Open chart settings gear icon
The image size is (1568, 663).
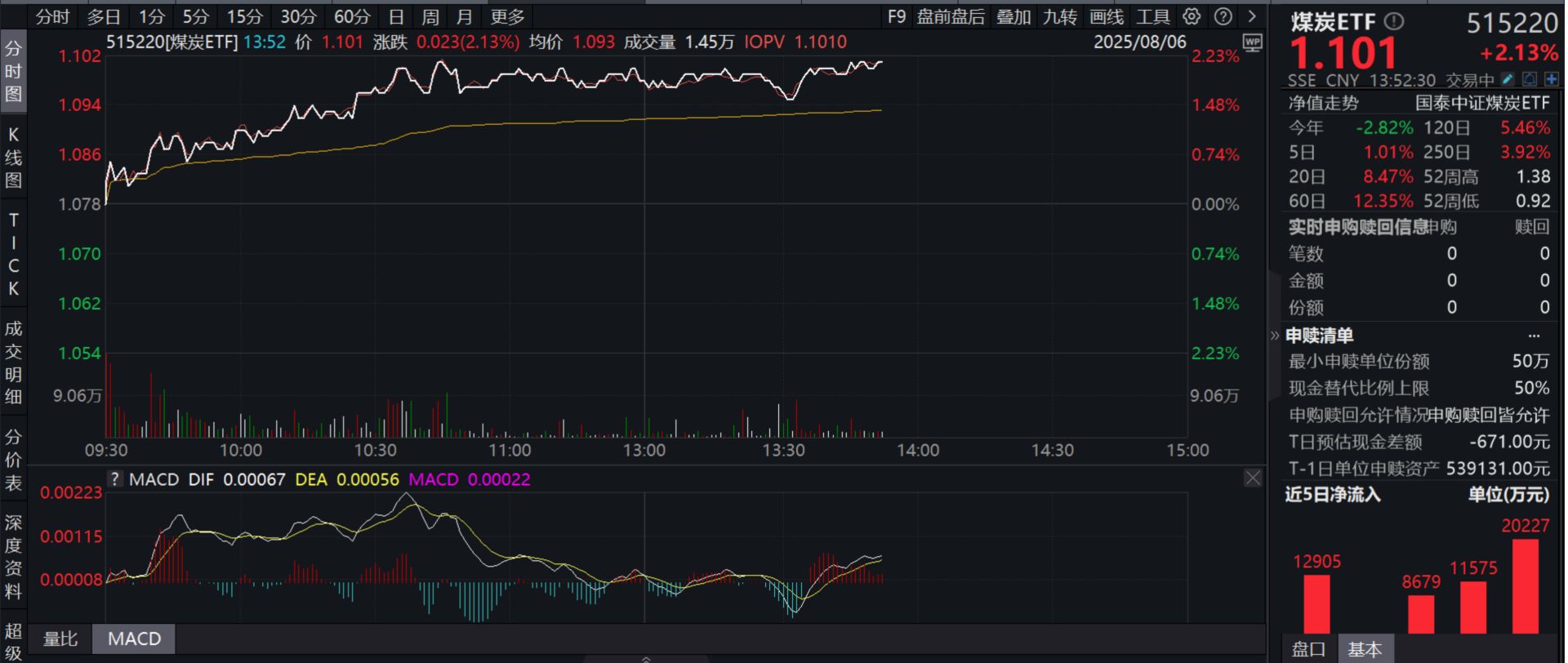(x=1192, y=16)
